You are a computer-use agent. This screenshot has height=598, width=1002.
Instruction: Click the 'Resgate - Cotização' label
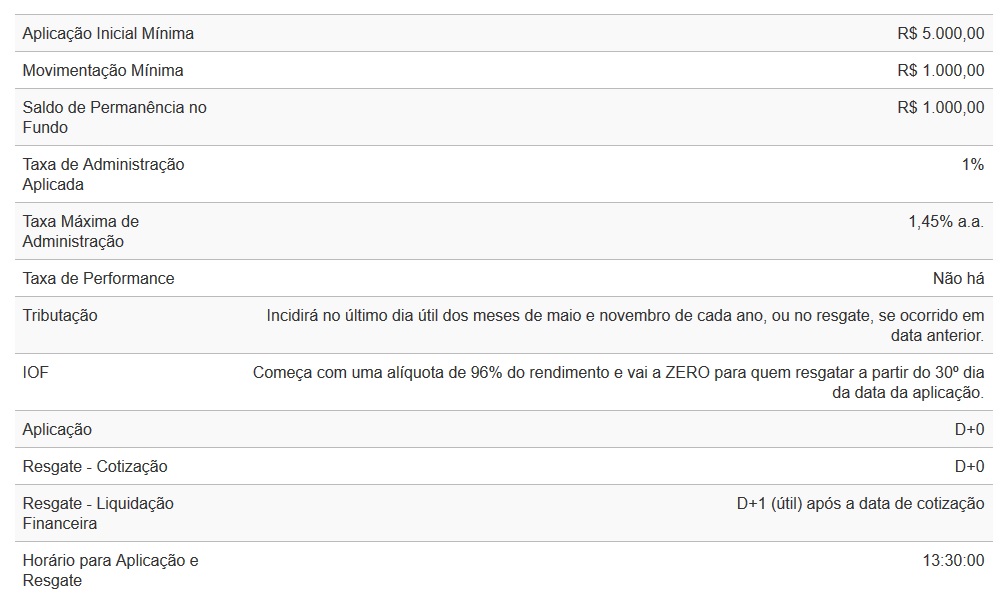[x=95, y=467]
